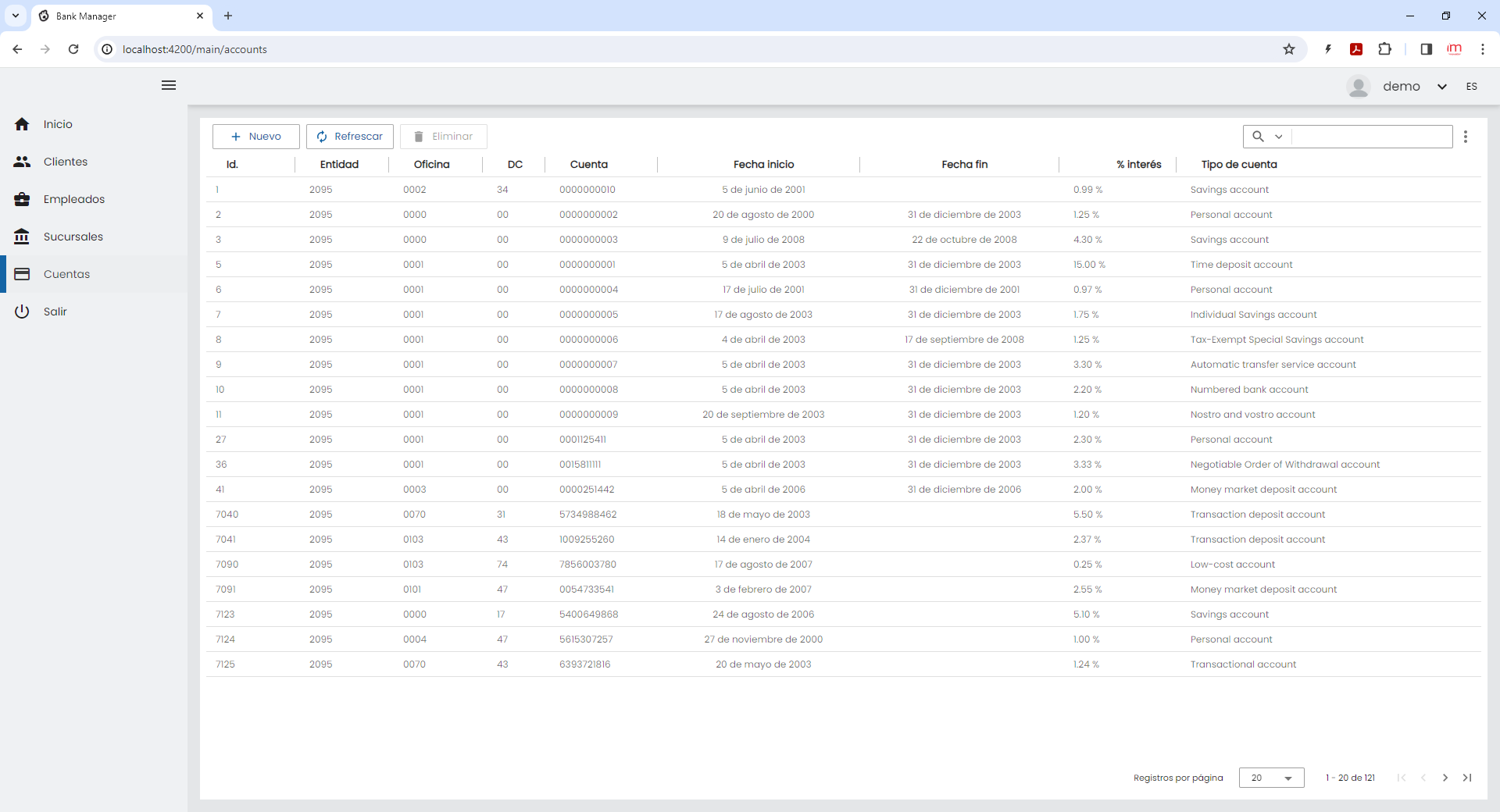Click Numbered bank account entry
1500x812 pixels.
pyautogui.click(x=1249, y=390)
